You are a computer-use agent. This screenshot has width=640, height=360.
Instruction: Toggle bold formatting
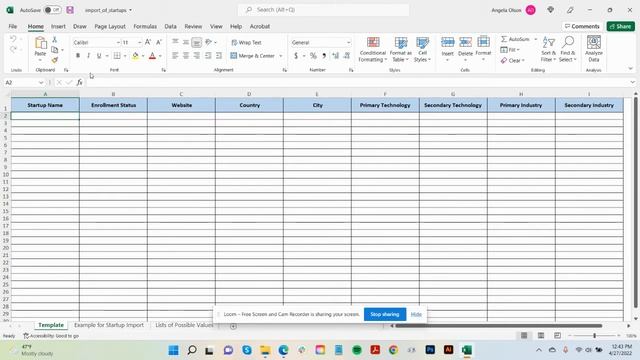(x=78, y=56)
